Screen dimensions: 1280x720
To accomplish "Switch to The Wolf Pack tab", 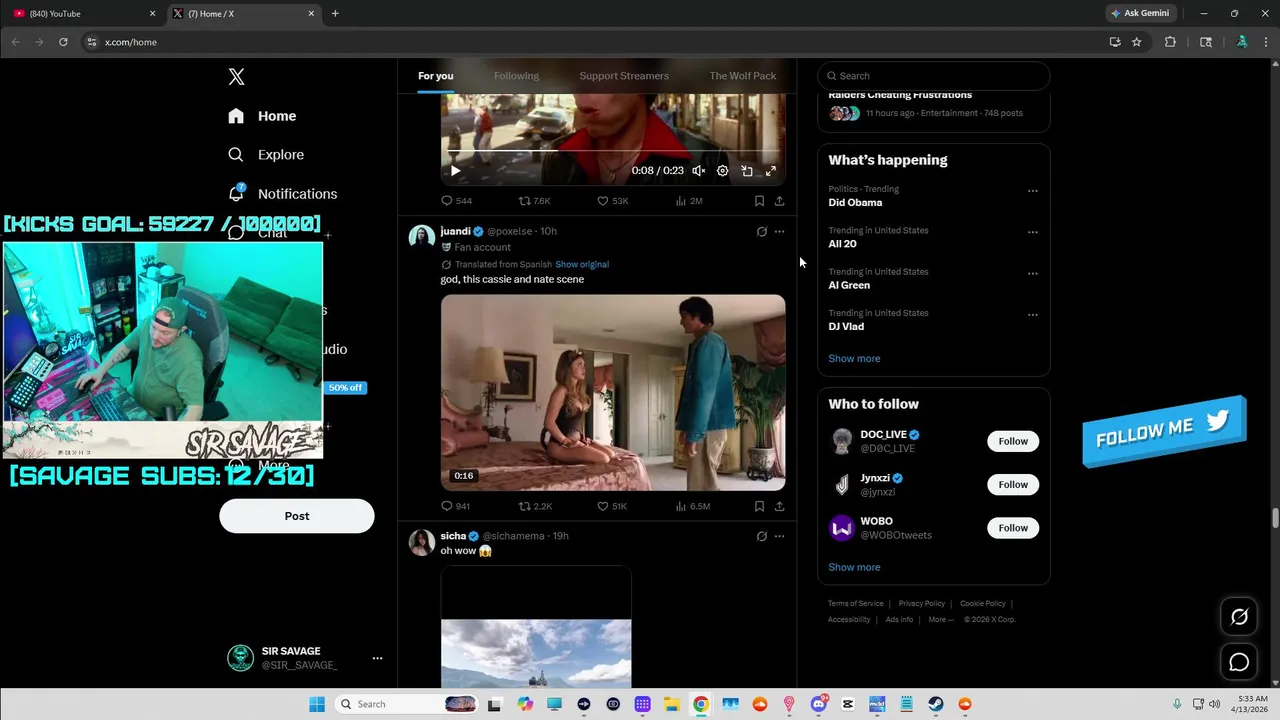I will click(743, 76).
